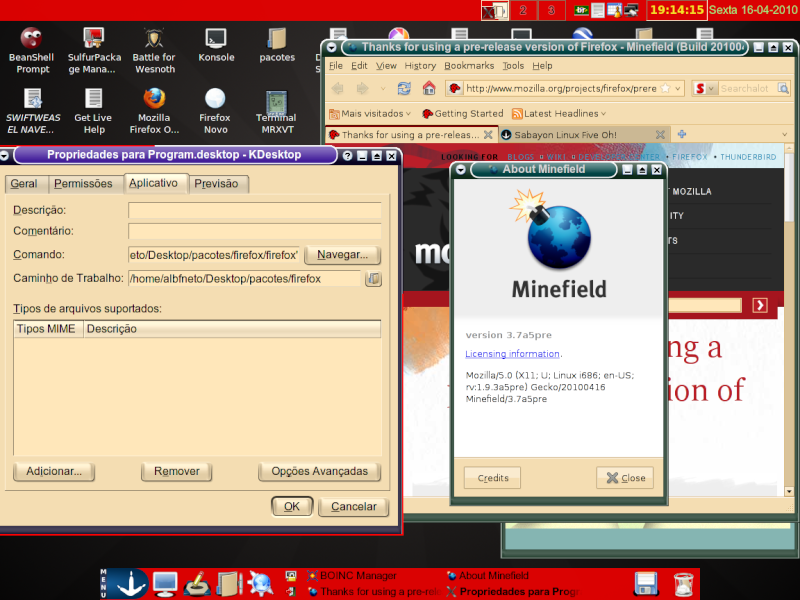Switch to the Permissões tab

point(83,184)
